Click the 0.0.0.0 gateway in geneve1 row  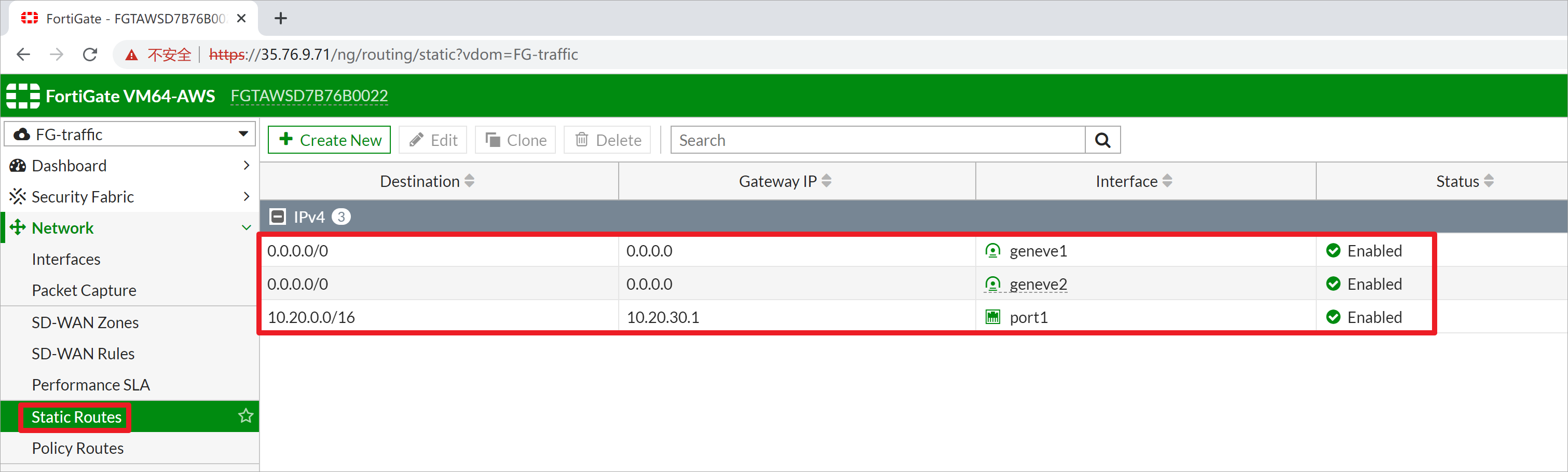(649, 251)
